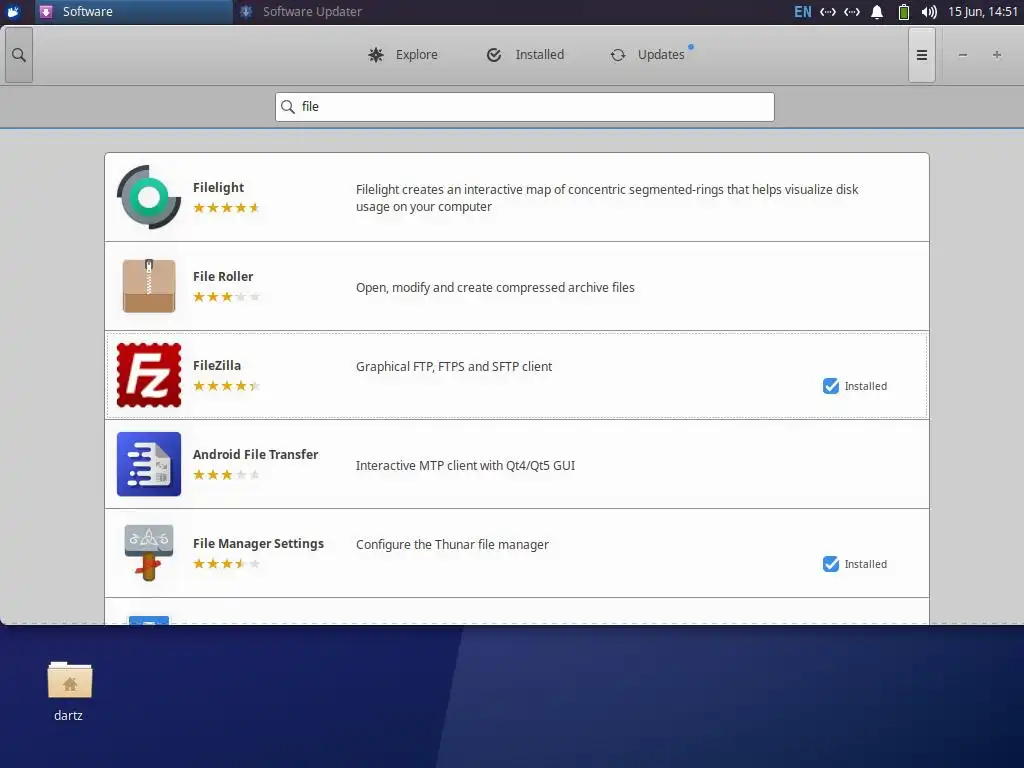Click the Filelight star rating
1024x768 pixels.
pyautogui.click(x=227, y=208)
